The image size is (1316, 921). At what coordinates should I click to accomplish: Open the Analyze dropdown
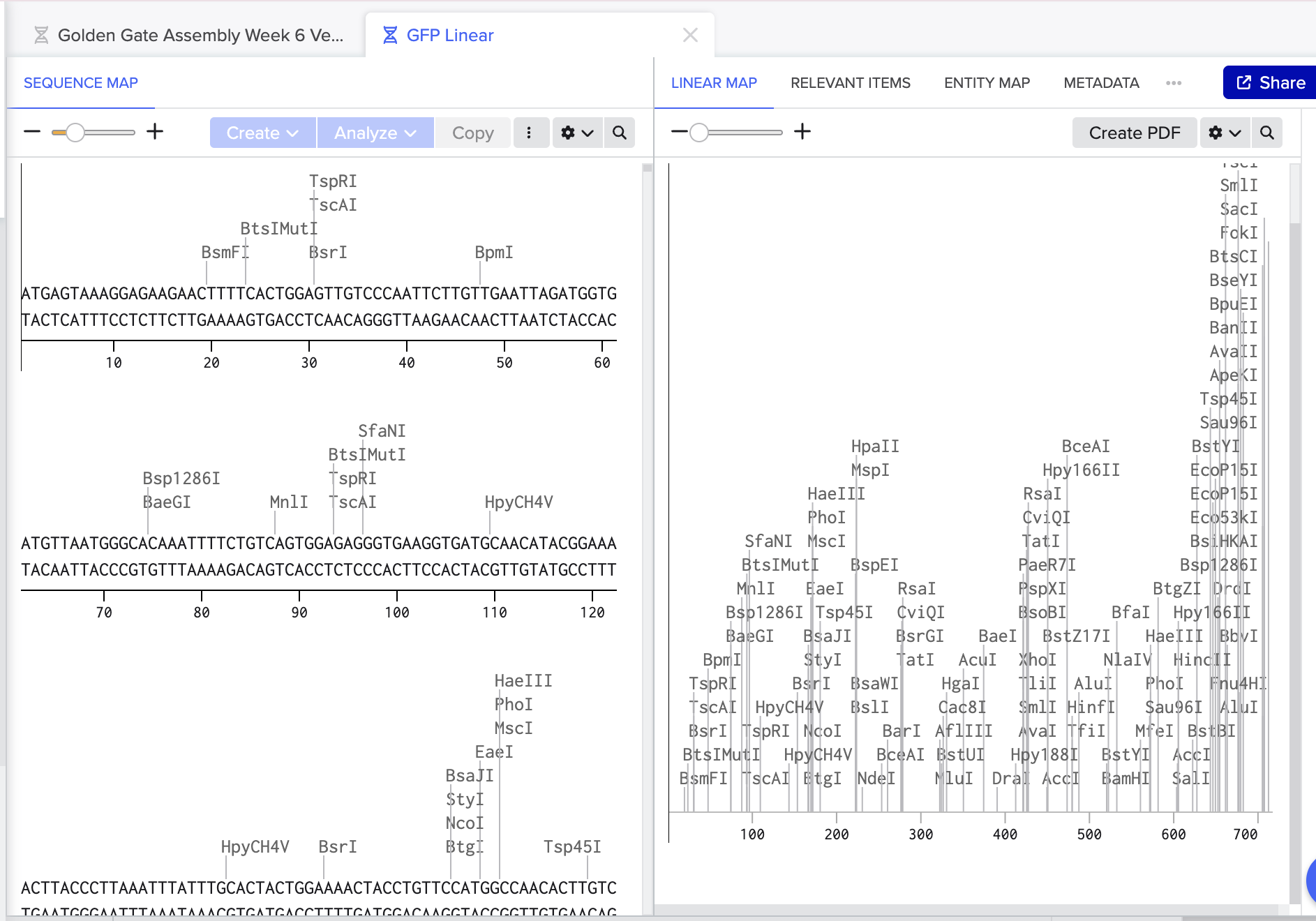(x=375, y=133)
